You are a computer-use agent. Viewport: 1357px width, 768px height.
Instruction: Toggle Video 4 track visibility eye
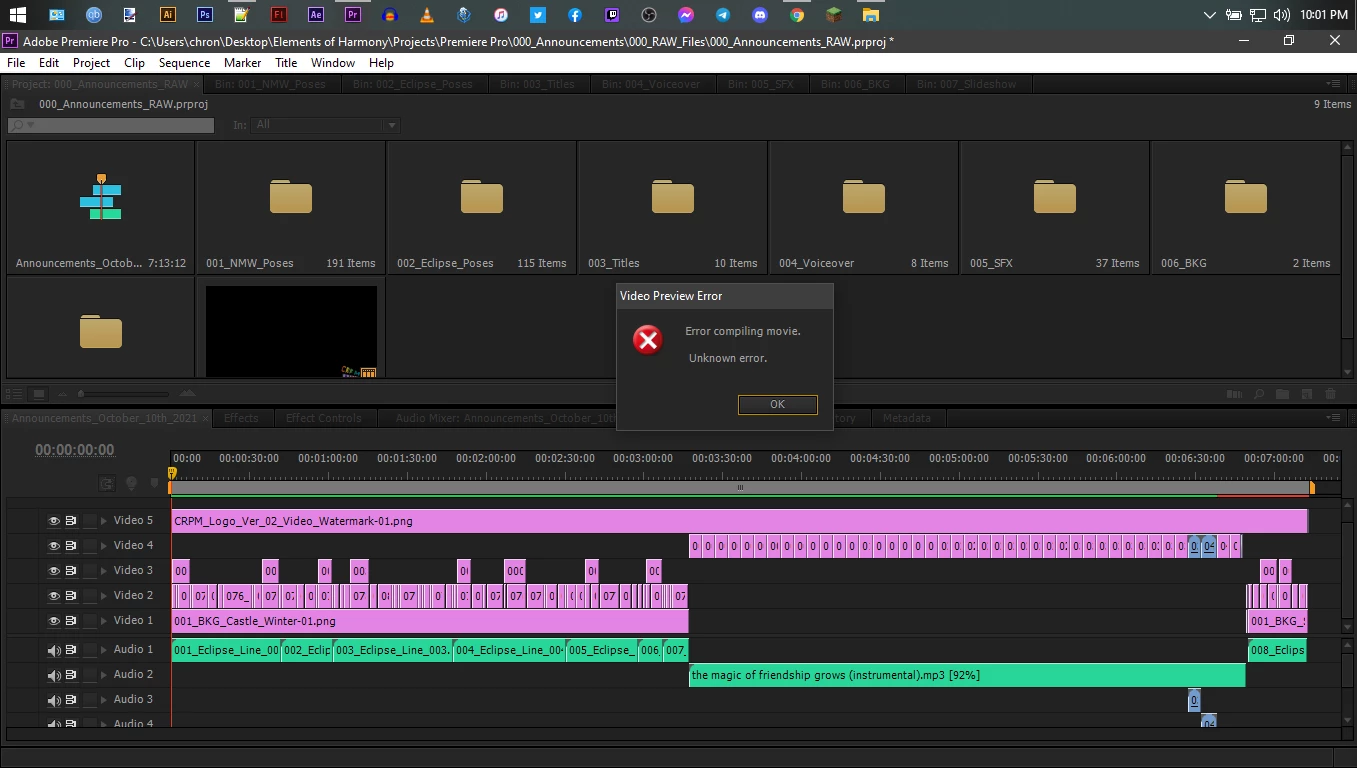(54, 546)
